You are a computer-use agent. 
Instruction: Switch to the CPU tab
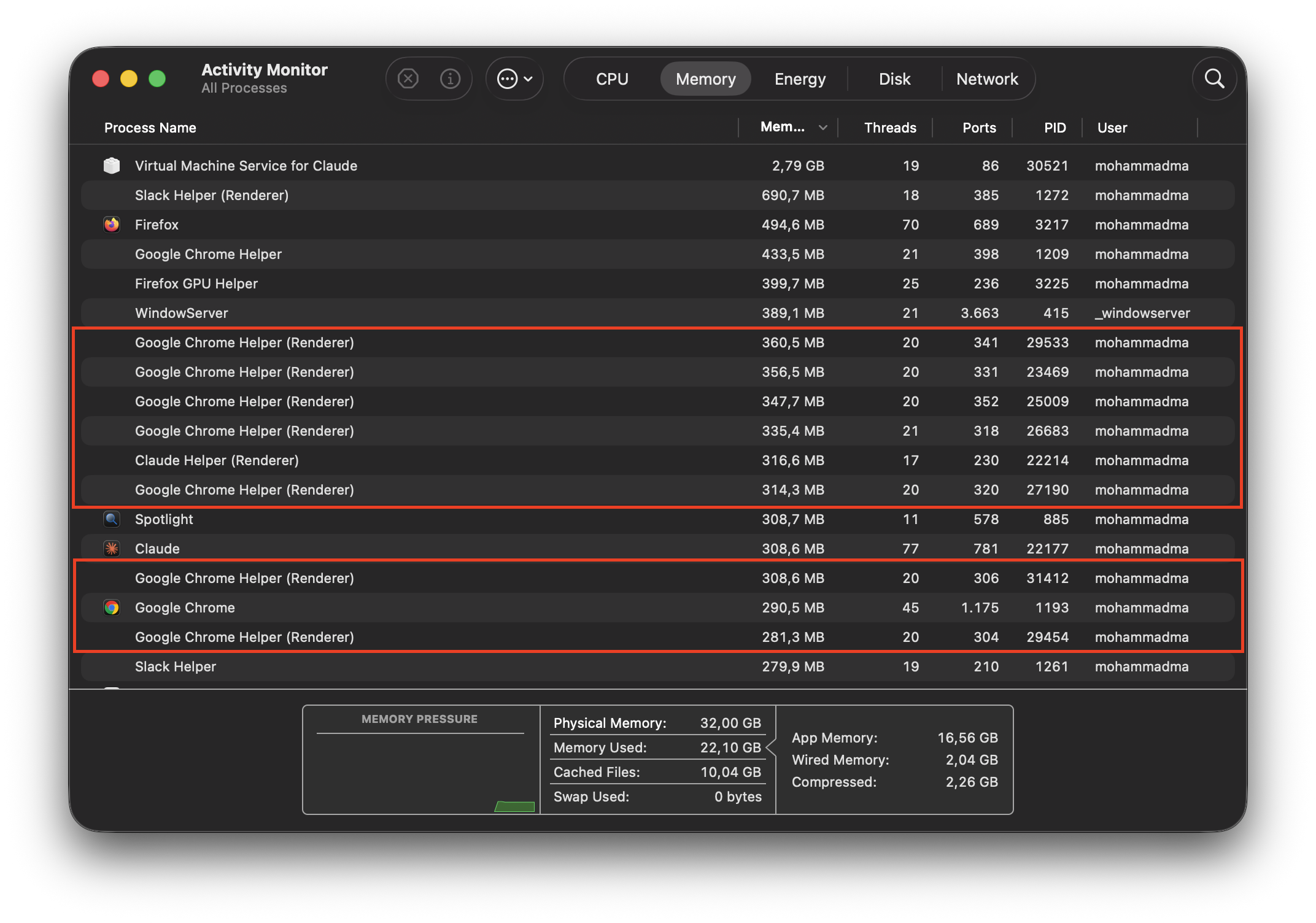tap(612, 79)
